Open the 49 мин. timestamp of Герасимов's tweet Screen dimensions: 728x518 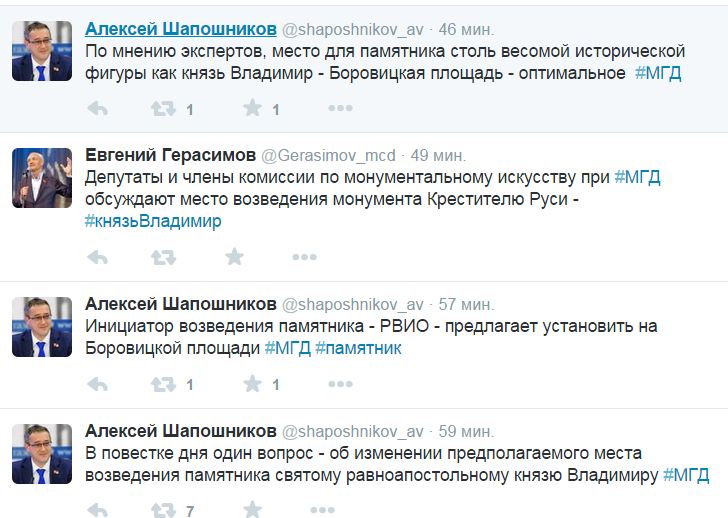click(438, 155)
